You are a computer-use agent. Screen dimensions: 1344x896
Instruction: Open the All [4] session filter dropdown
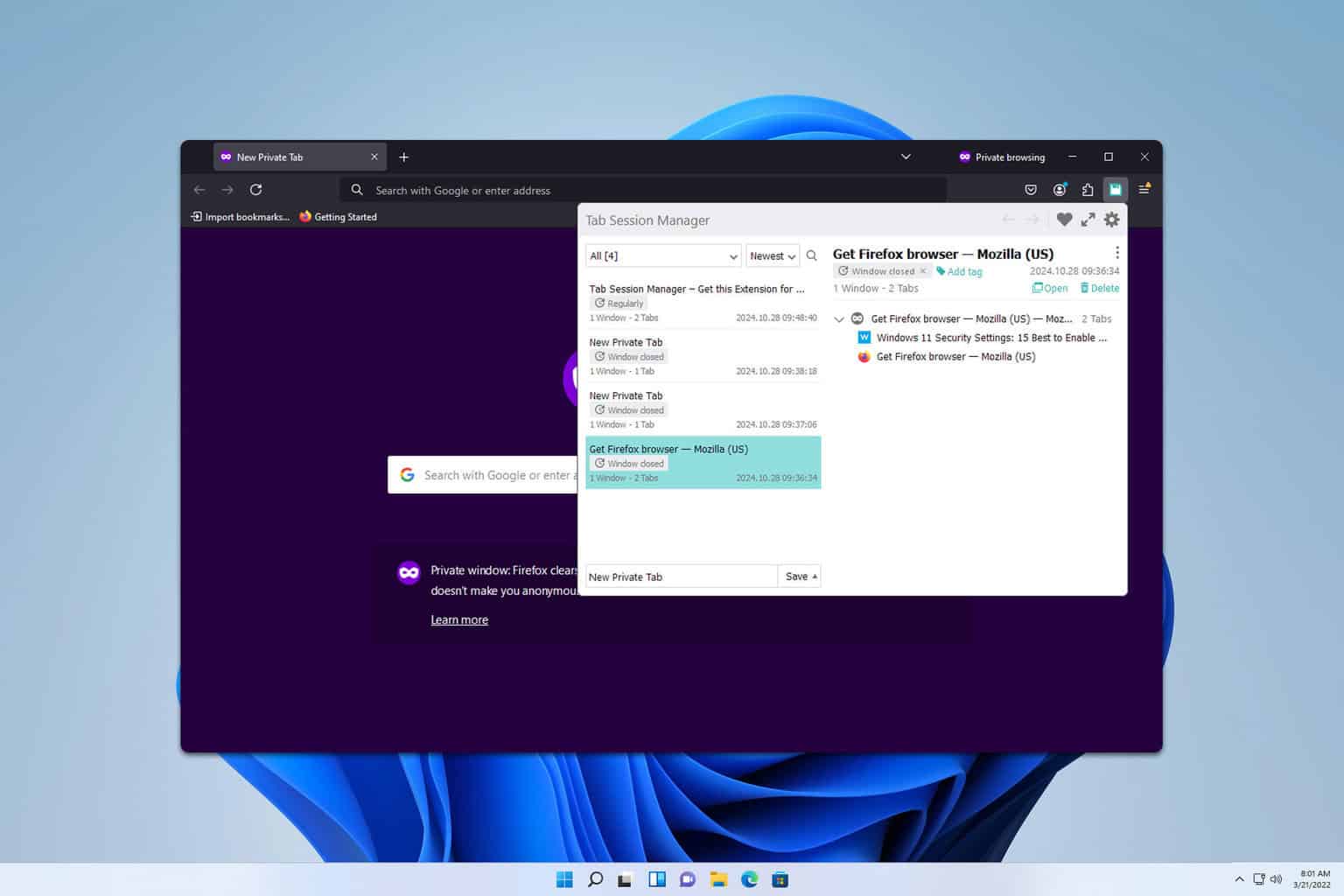pos(663,255)
